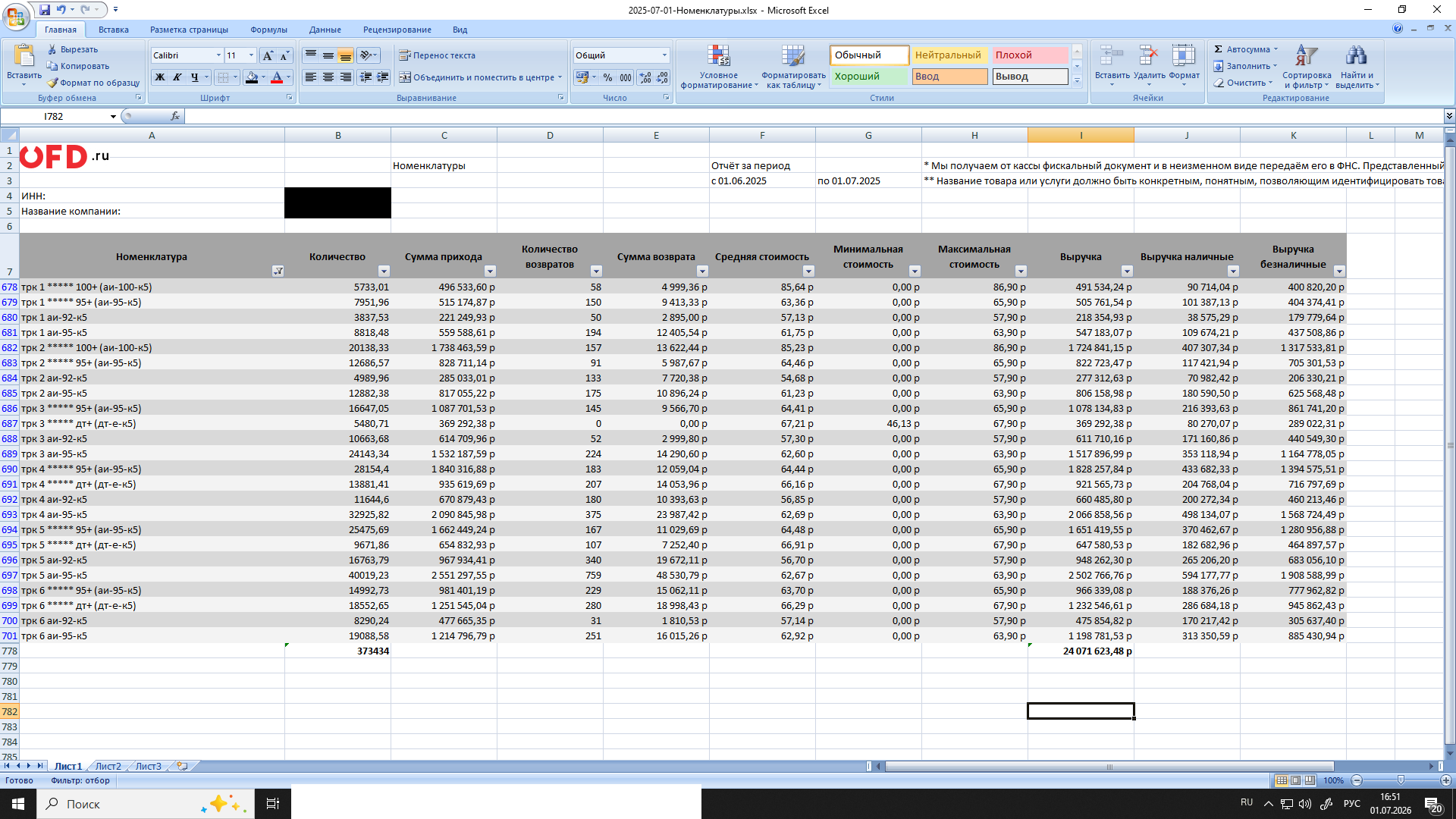Viewport: 1456px width, 819px height.
Task: Increase decimal places
Action: click(x=645, y=77)
